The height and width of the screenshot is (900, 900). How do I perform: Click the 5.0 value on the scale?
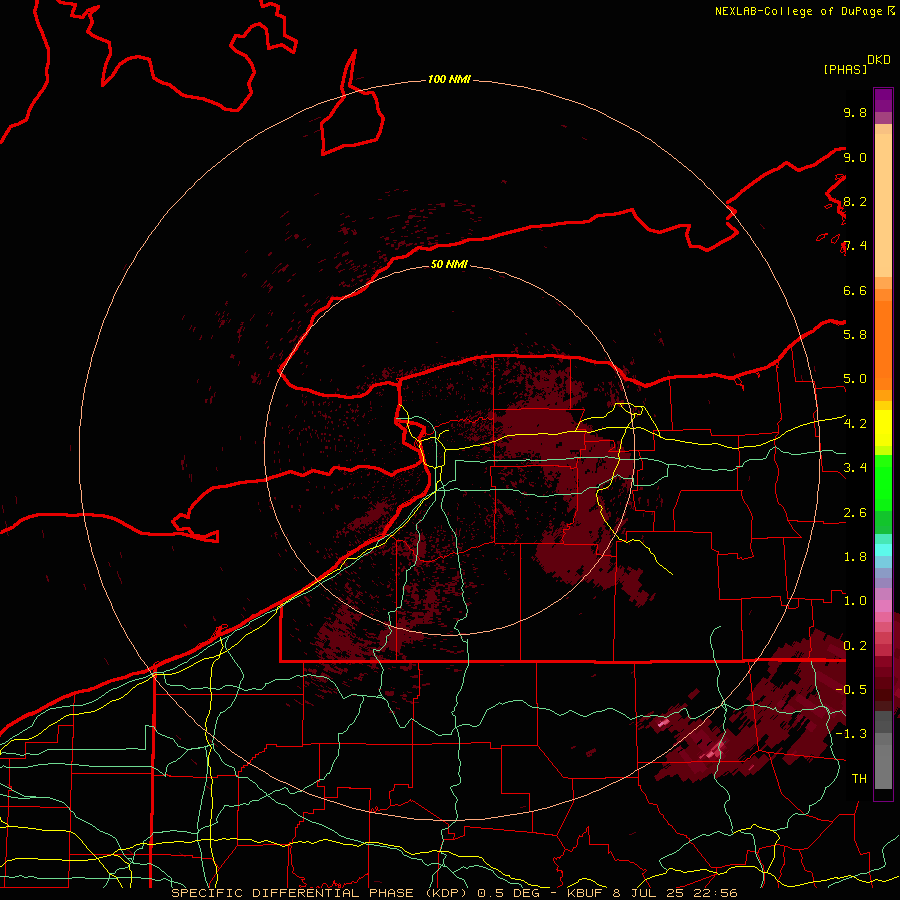[x=855, y=379]
